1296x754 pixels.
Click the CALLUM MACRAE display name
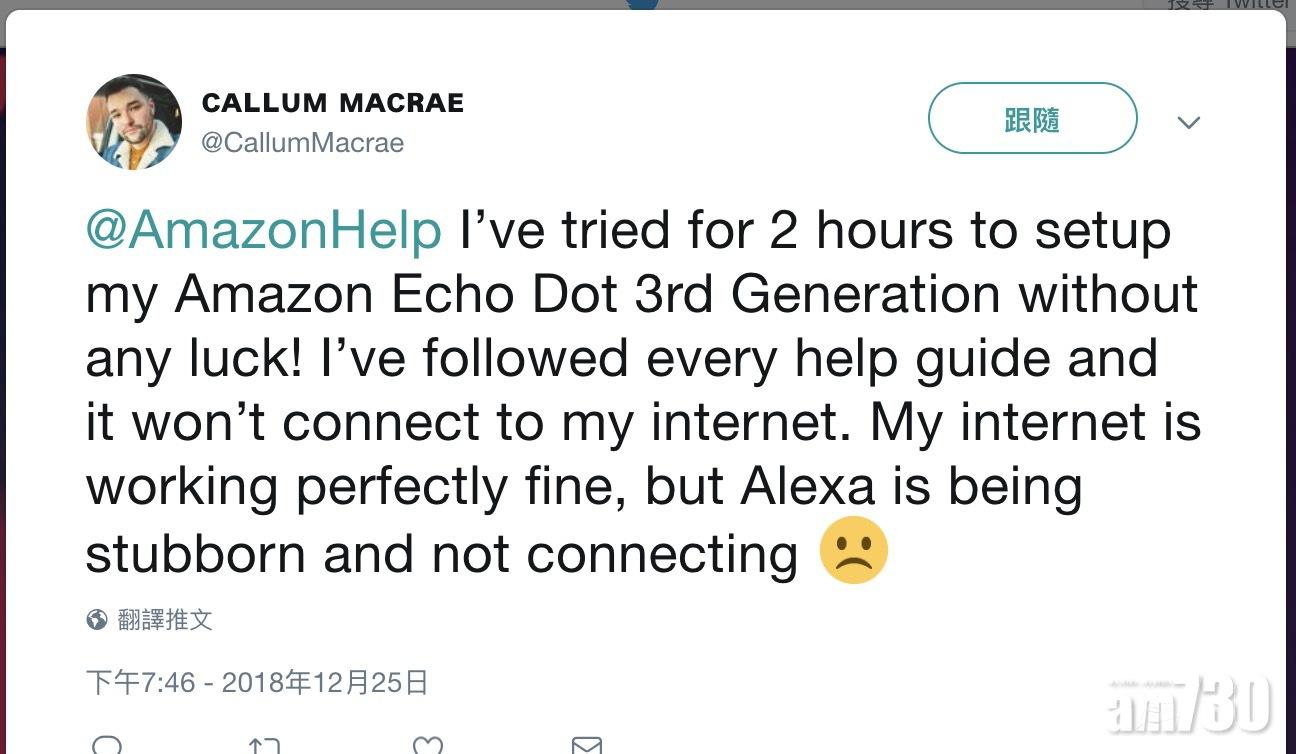pyautogui.click(x=332, y=103)
